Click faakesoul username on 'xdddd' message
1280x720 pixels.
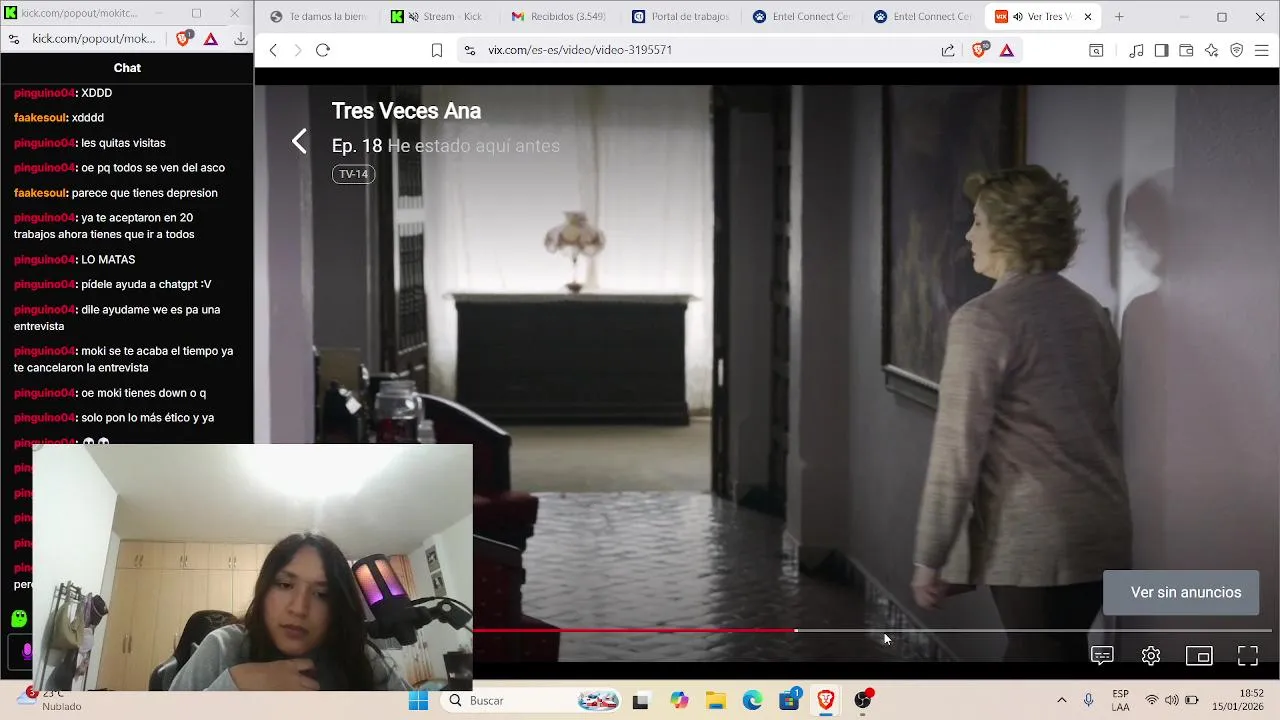tap(40, 118)
